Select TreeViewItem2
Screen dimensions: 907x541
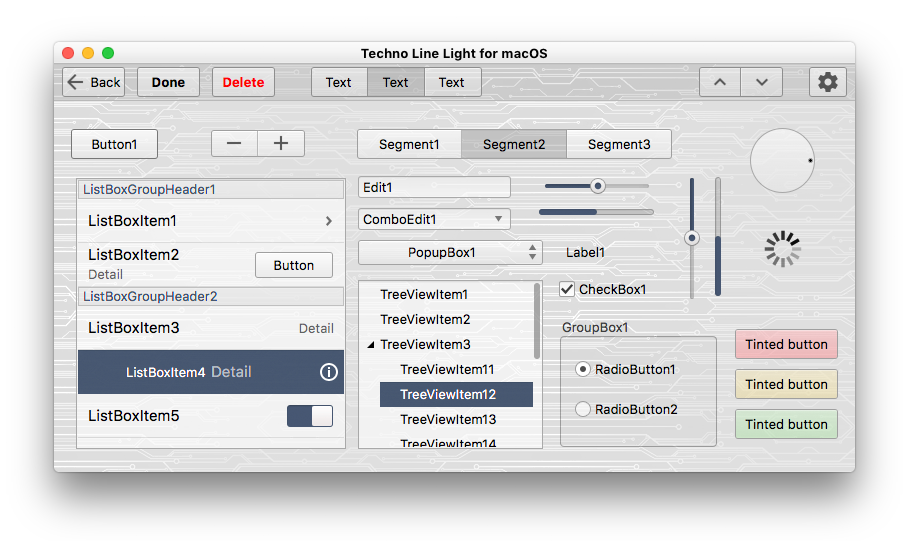point(425,319)
